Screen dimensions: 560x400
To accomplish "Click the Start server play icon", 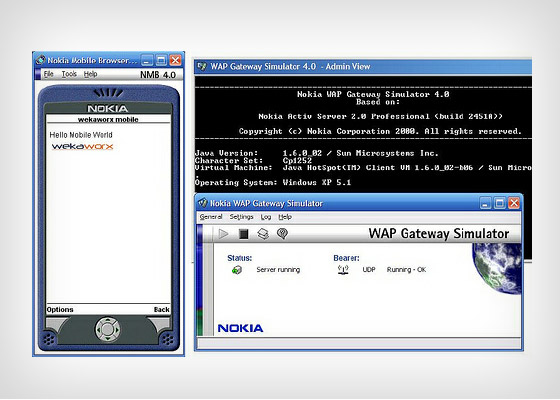I will pos(224,234).
